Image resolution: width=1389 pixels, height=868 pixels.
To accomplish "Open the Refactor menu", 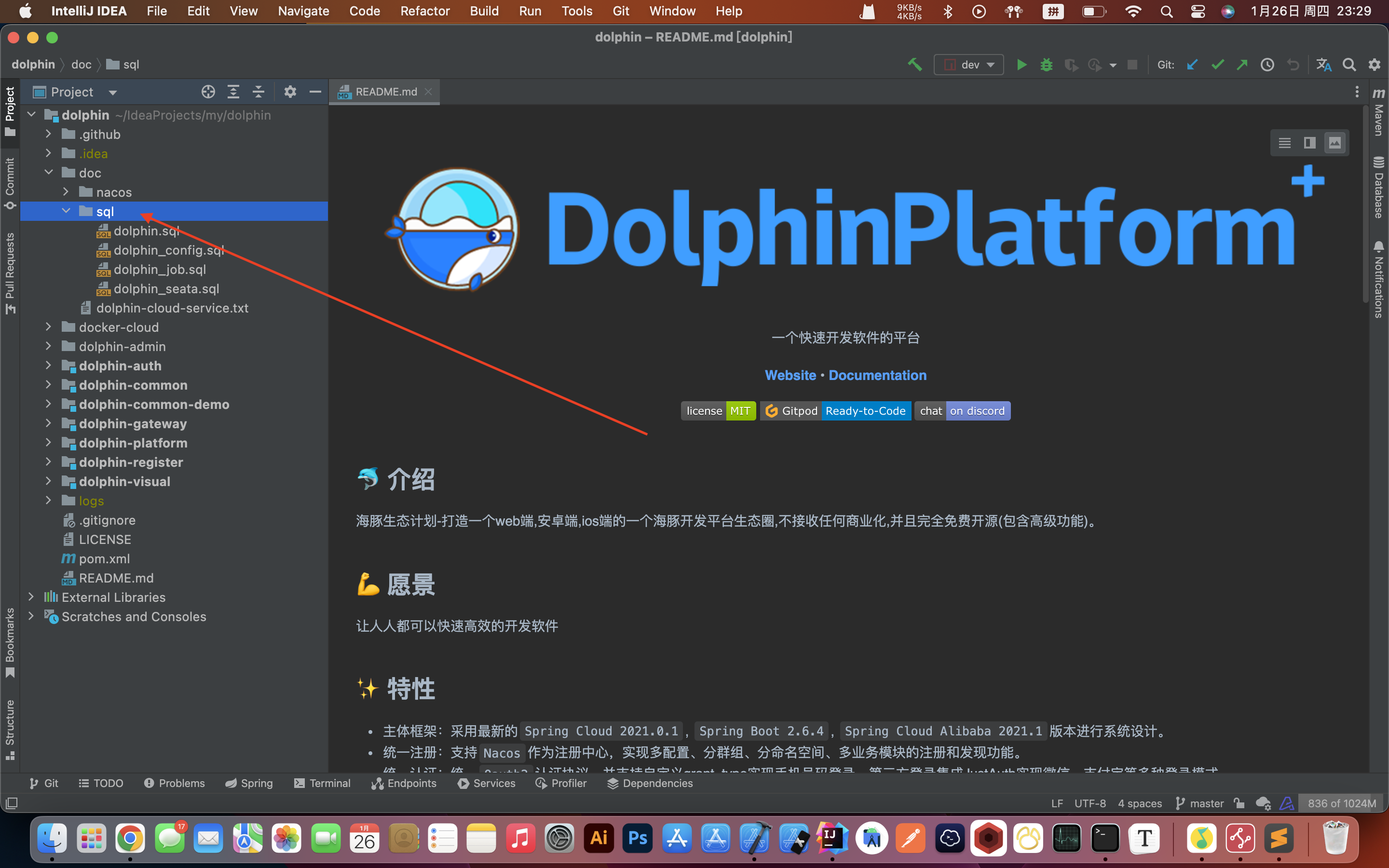I will (x=425, y=11).
